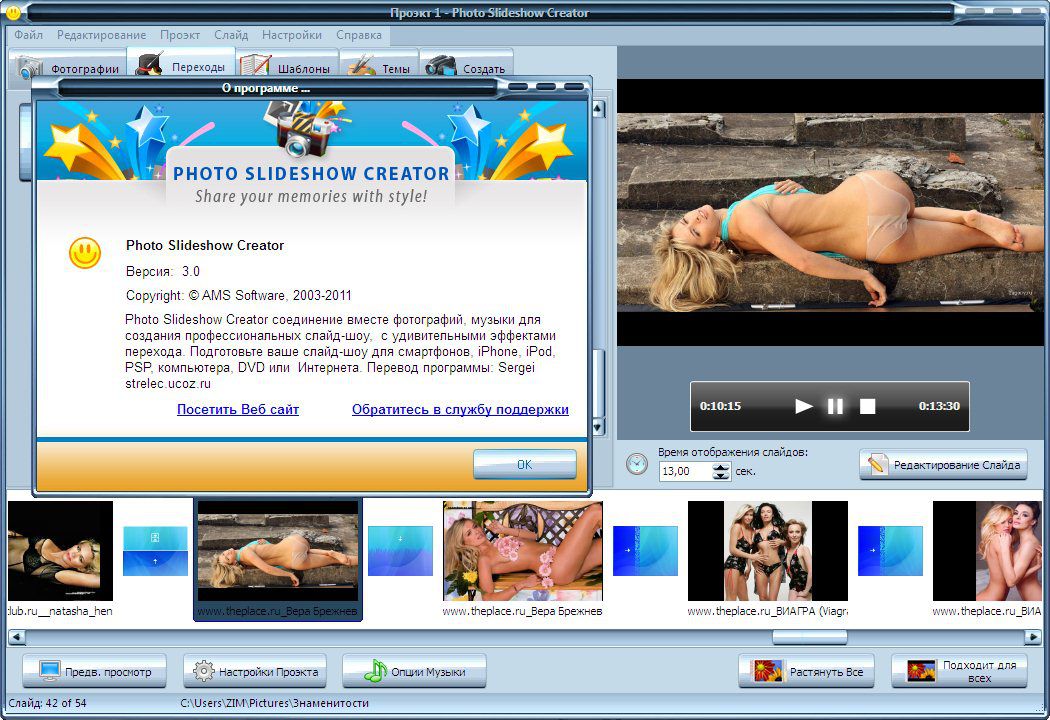Viewport: 1050px width, 720px height.
Task: Click the Подходит для всех button
Action: 959,671
